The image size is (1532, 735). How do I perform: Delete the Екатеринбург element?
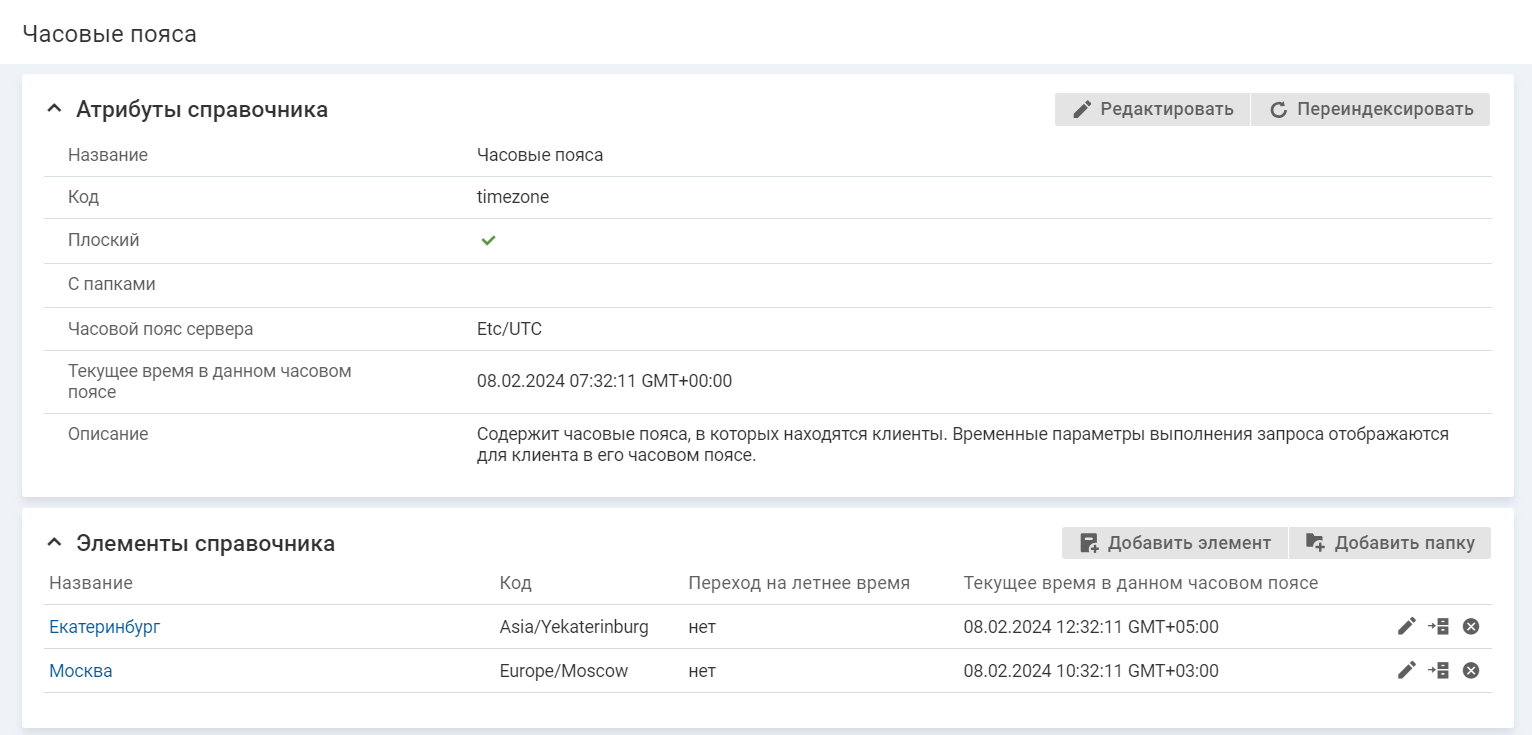click(x=1471, y=627)
